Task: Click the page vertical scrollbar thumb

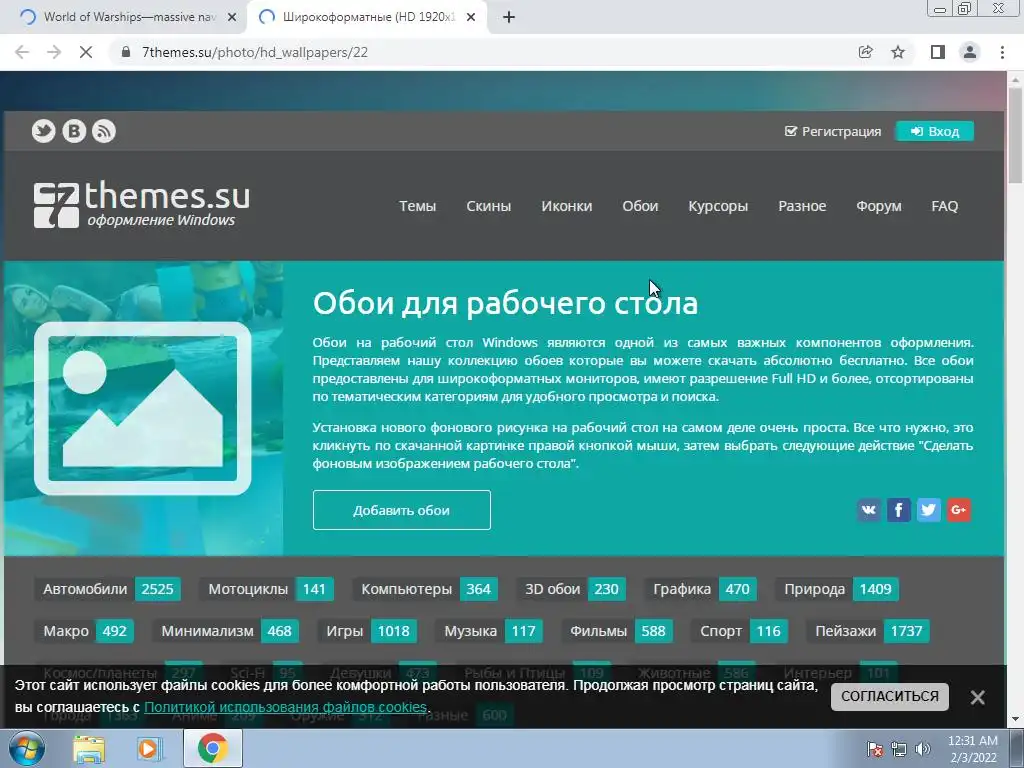Action: coord(1016,137)
